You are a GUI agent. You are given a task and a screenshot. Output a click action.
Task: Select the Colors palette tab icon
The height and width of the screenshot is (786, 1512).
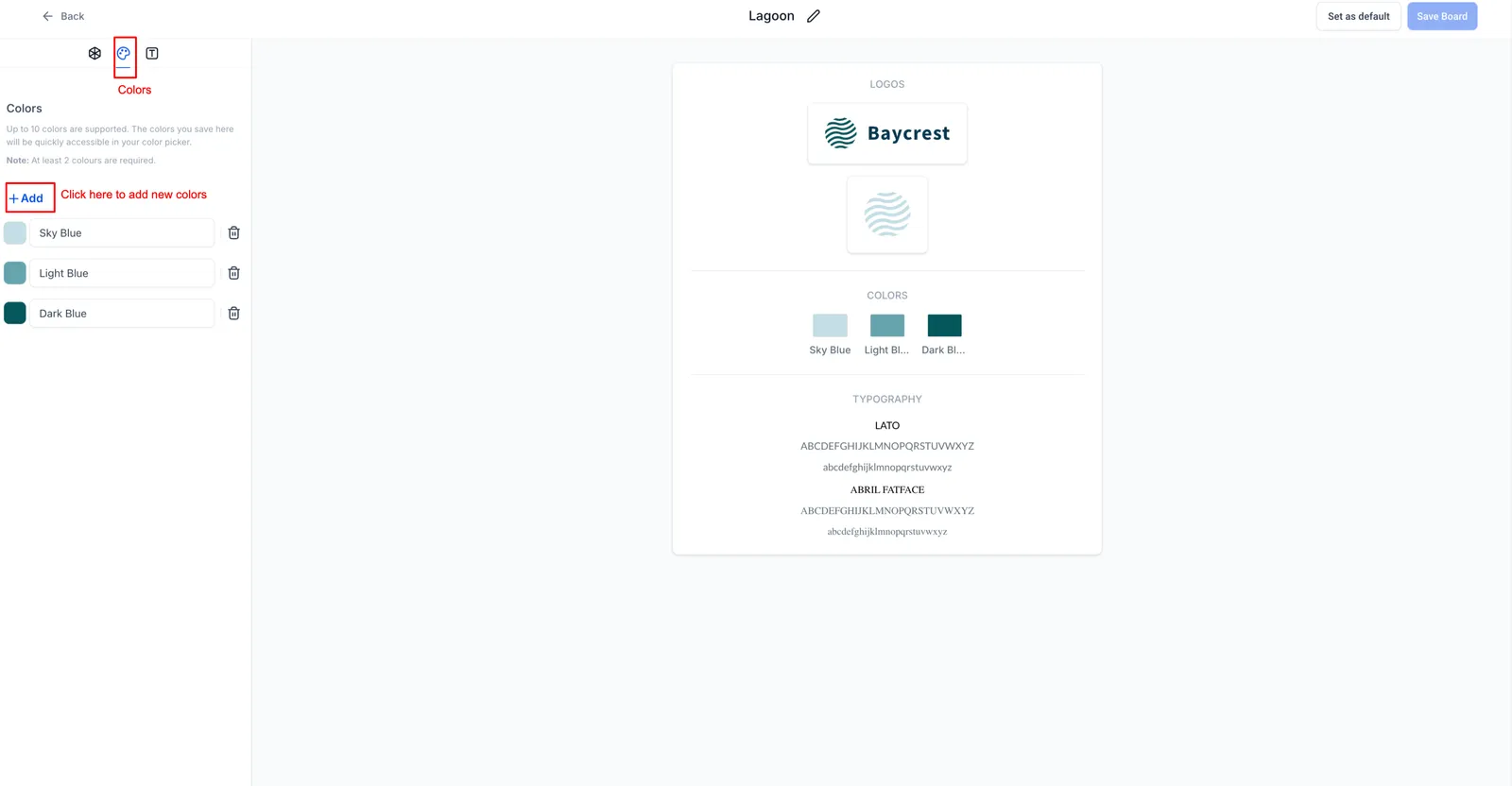pos(124,54)
